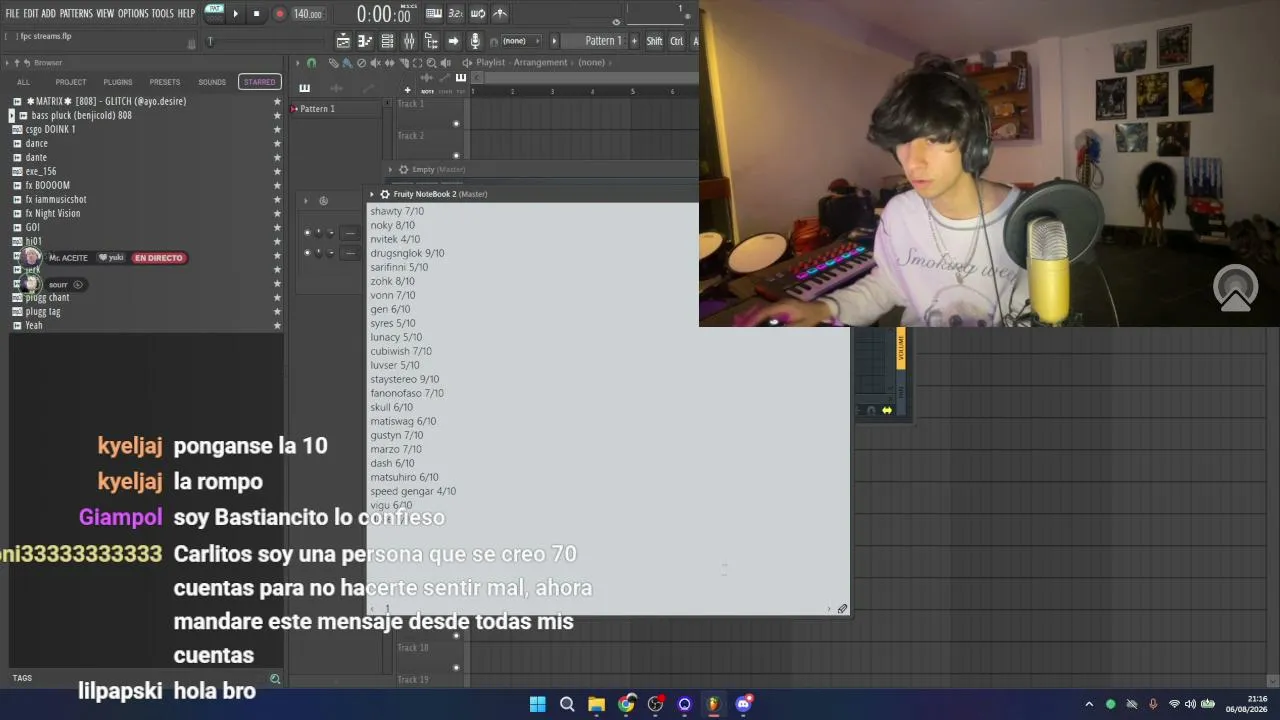Open the Mixer view

pos(409,41)
